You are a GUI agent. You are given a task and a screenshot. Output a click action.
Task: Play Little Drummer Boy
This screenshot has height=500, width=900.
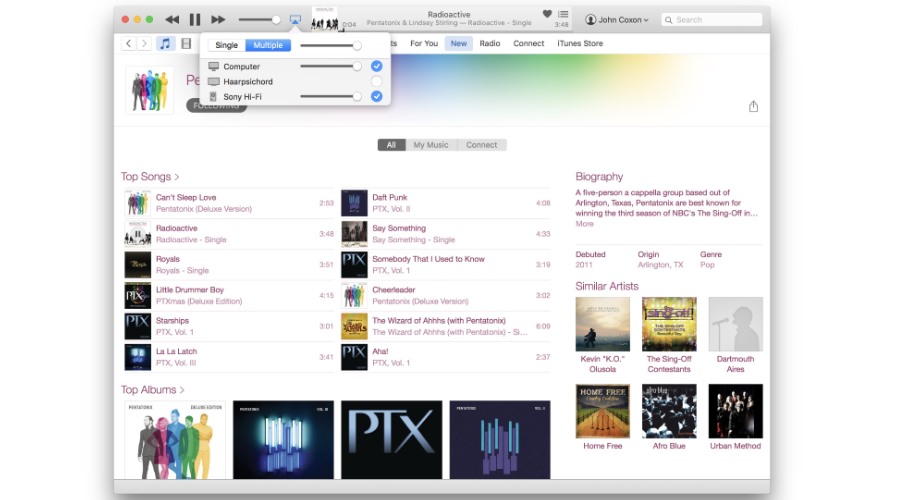[x=229, y=296]
